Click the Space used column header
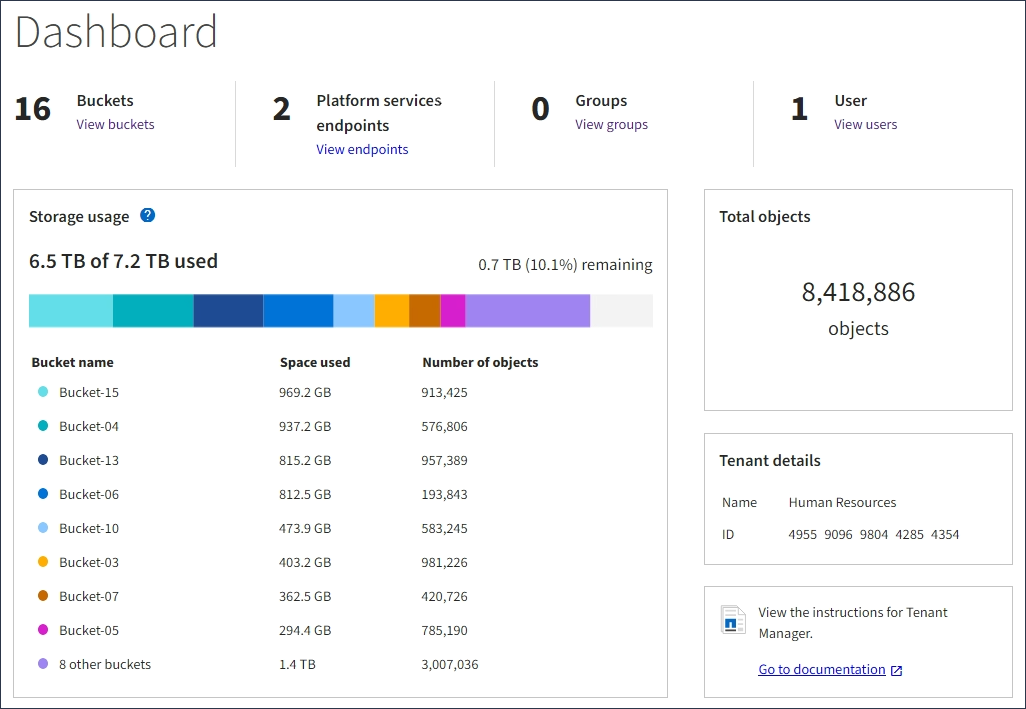Image resolution: width=1026 pixels, height=709 pixels. click(315, 363)
